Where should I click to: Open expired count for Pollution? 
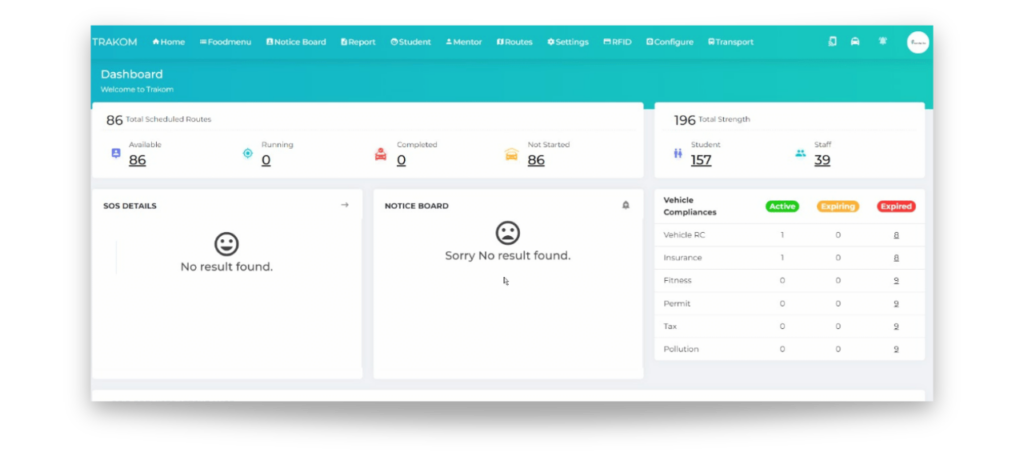897,349
